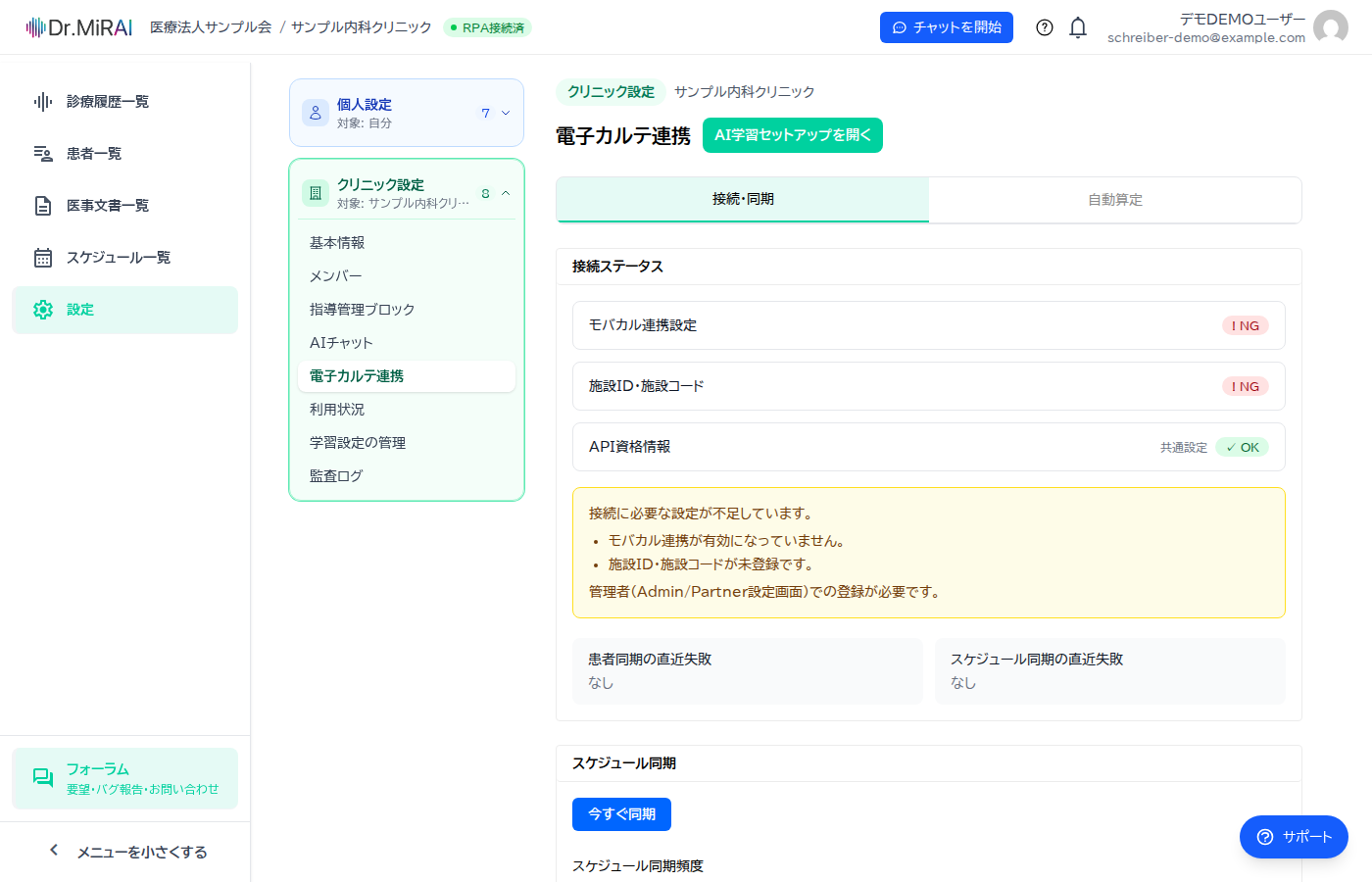The width and height of the screenshot is (1372, 882).
Task: Click the 患者一覧 list icon
Action: (43, 154)
